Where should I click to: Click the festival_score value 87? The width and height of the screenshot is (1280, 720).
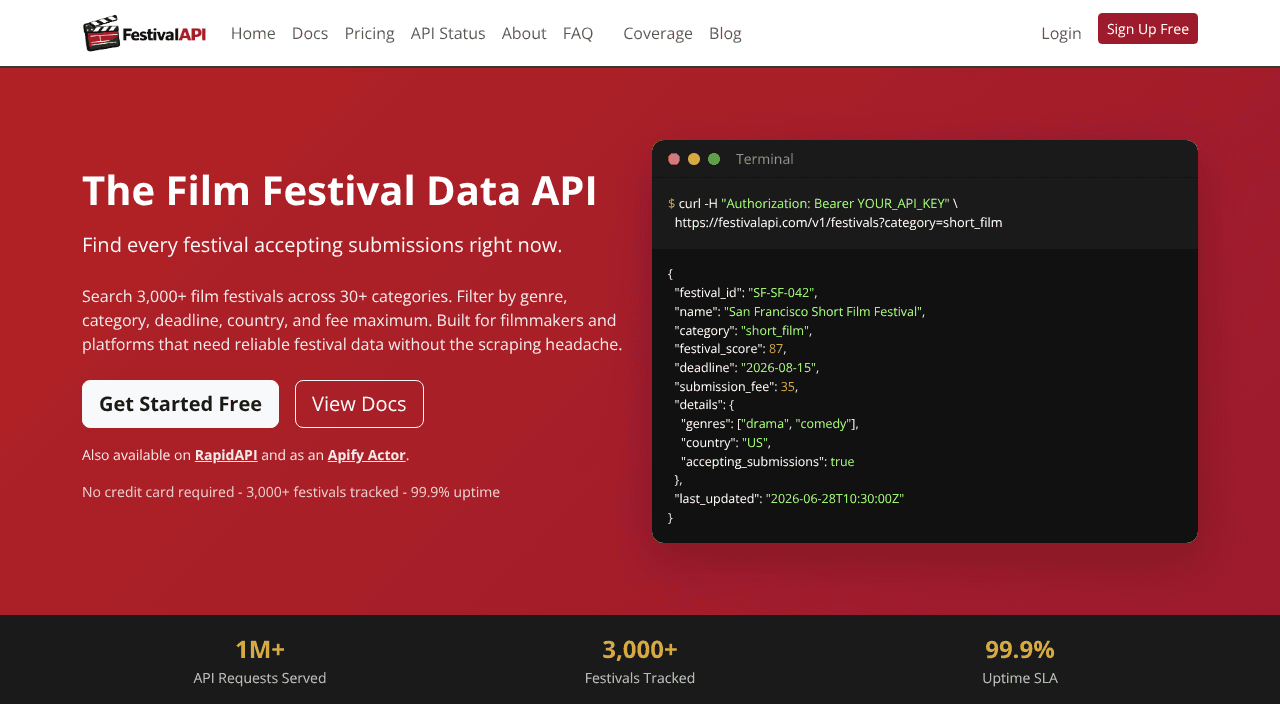click(776, 348)
